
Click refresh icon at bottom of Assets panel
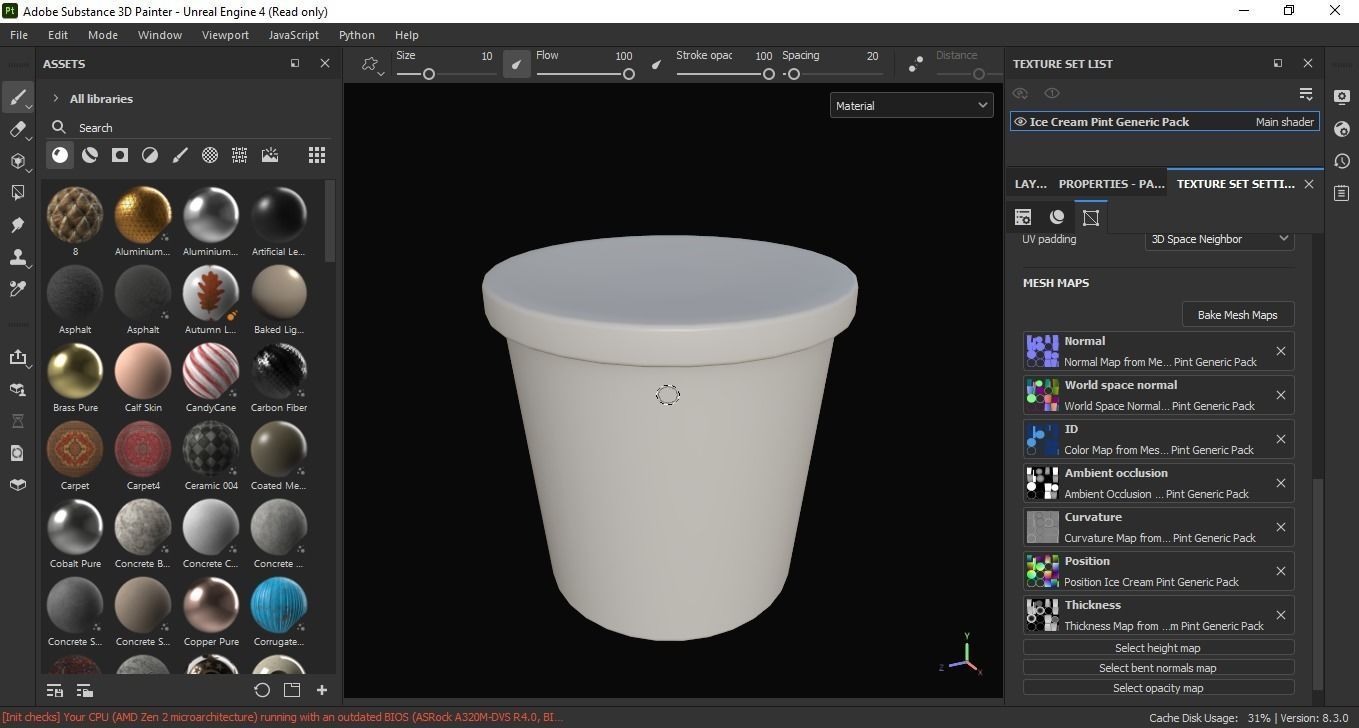[x=262, y=690]
